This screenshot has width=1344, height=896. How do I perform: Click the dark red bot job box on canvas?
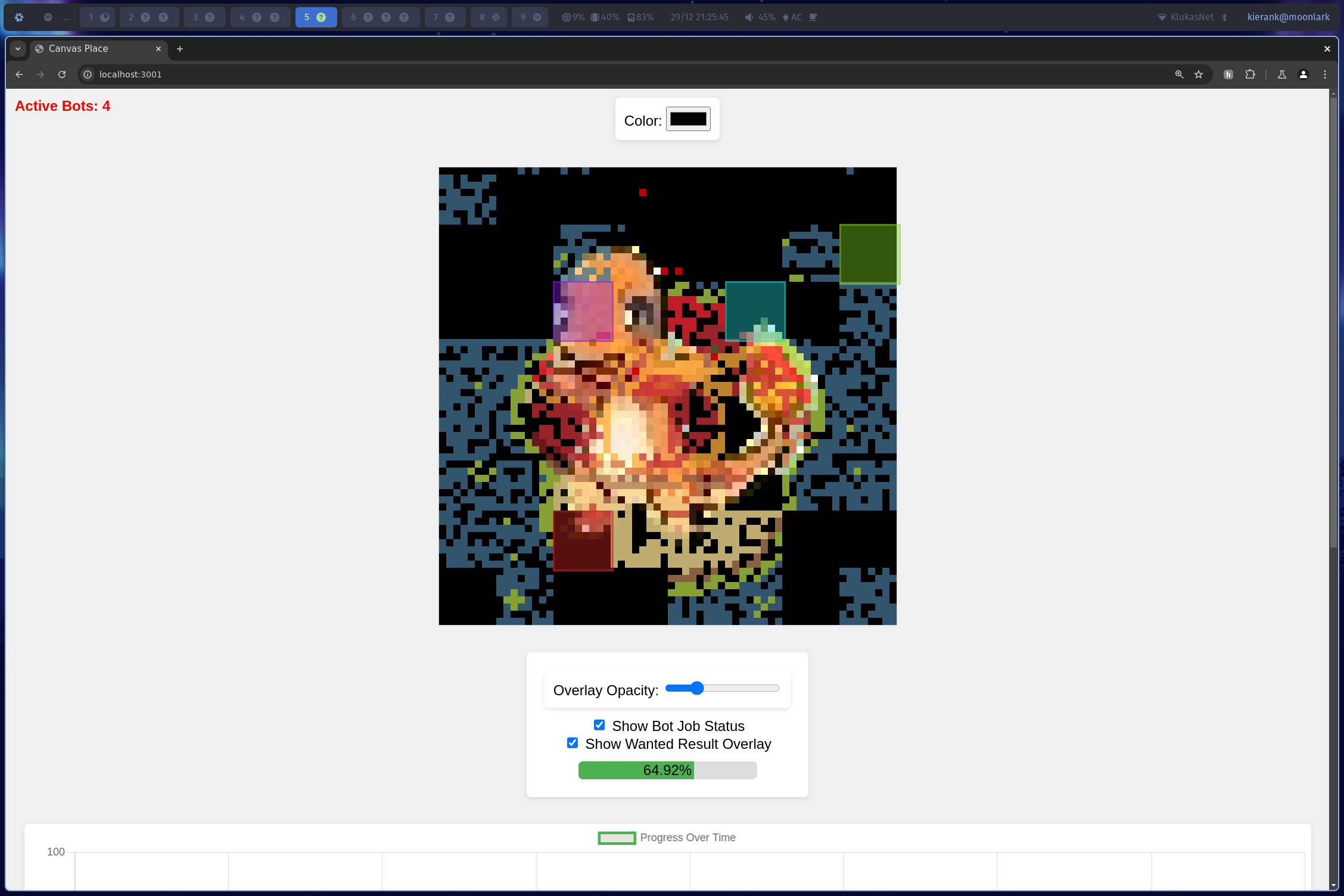583,540
